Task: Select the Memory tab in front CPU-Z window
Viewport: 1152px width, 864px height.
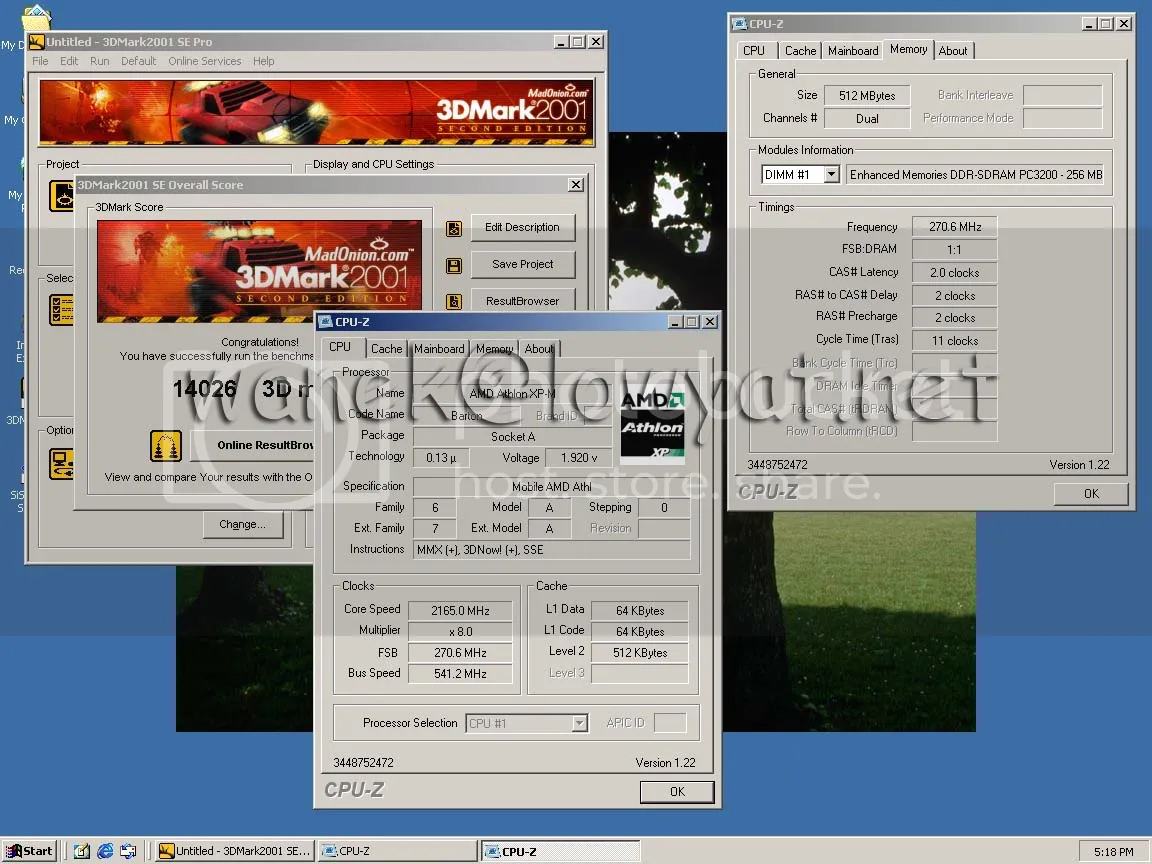Action: [x=494, y=349]
